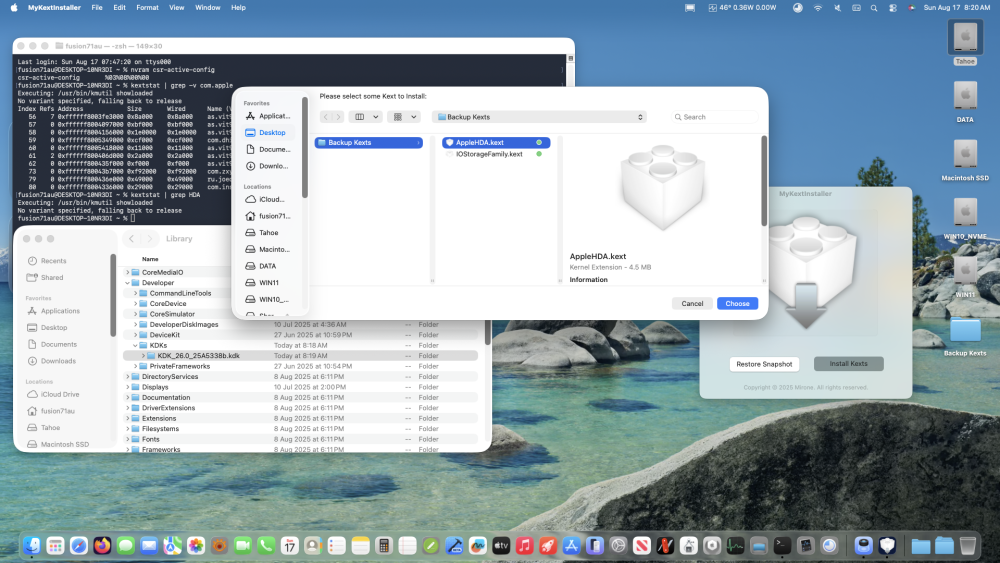Screen dimensions: 1000x563
Task: Expand the CoreMediaIO folder in Finder
Action: [128, 272]
